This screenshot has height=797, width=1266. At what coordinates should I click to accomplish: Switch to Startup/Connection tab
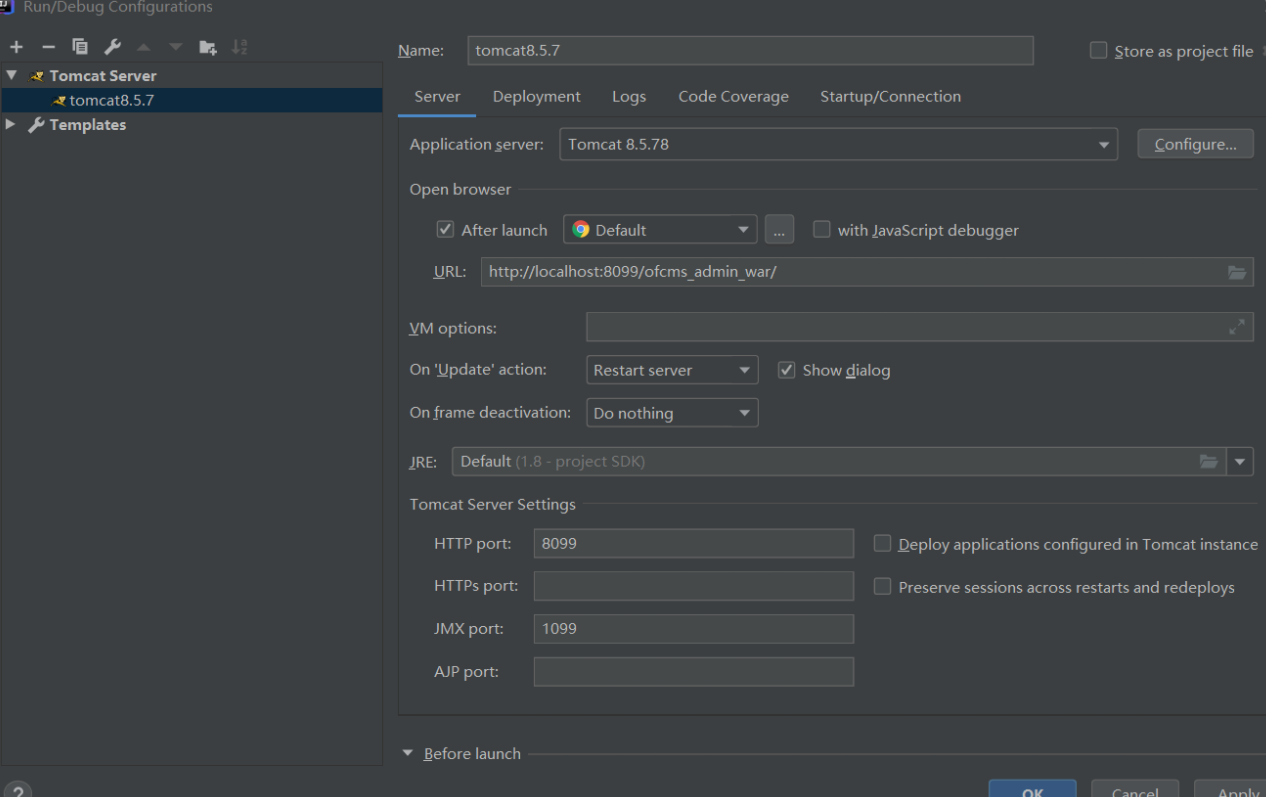coord(890,97)
